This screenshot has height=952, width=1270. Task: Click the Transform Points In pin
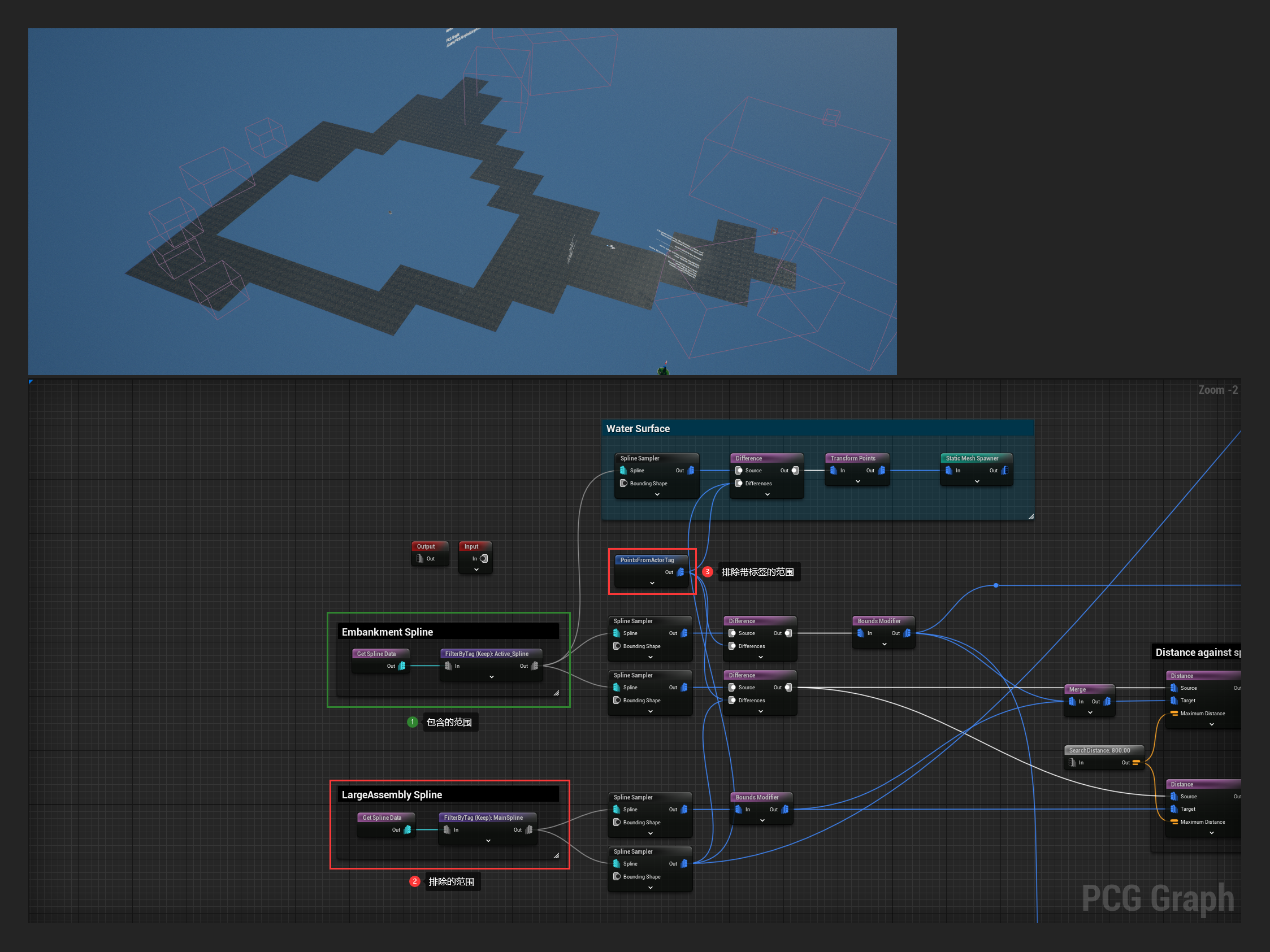[x=833, y=471]
